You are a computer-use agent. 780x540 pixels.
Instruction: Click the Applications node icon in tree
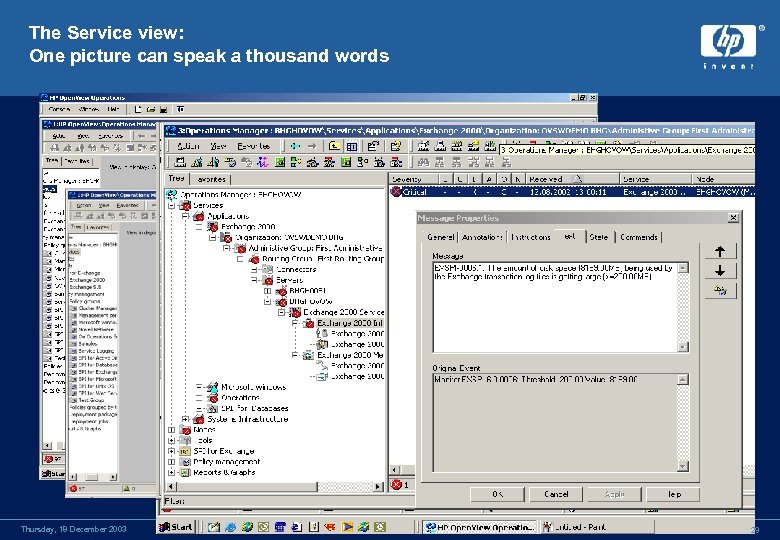(198, 216)
